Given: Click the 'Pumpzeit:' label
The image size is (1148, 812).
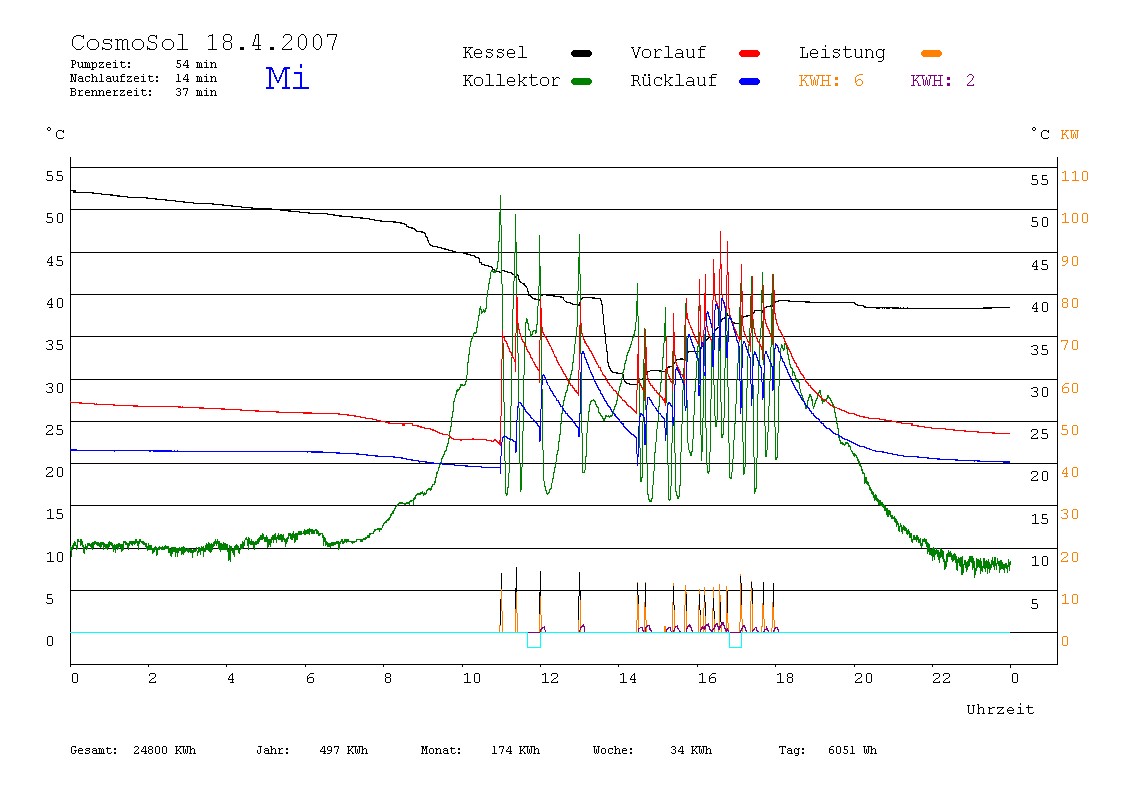Looking at the screenshot, I should [x=100, y=64].
